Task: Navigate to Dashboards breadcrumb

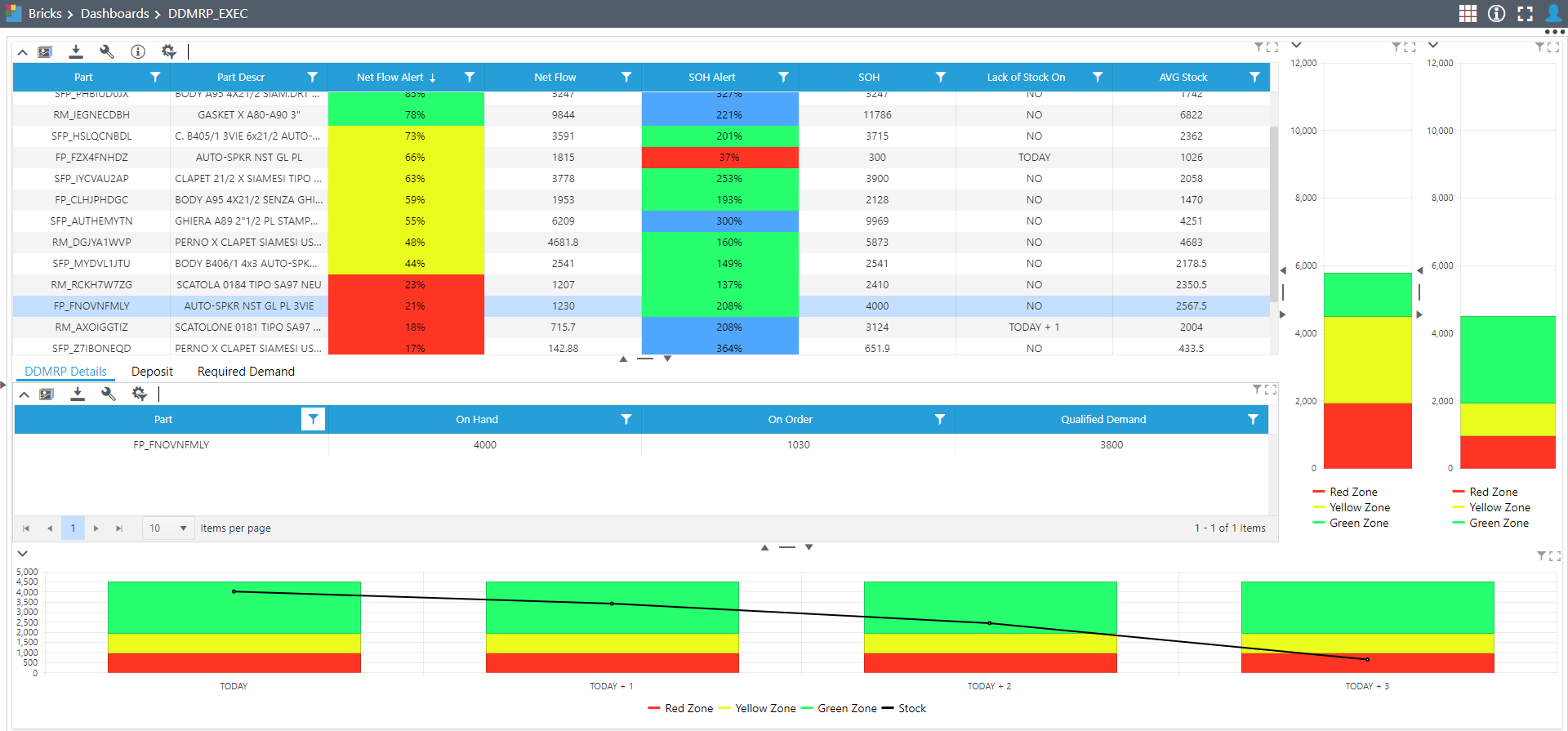Action: (114, 14)
